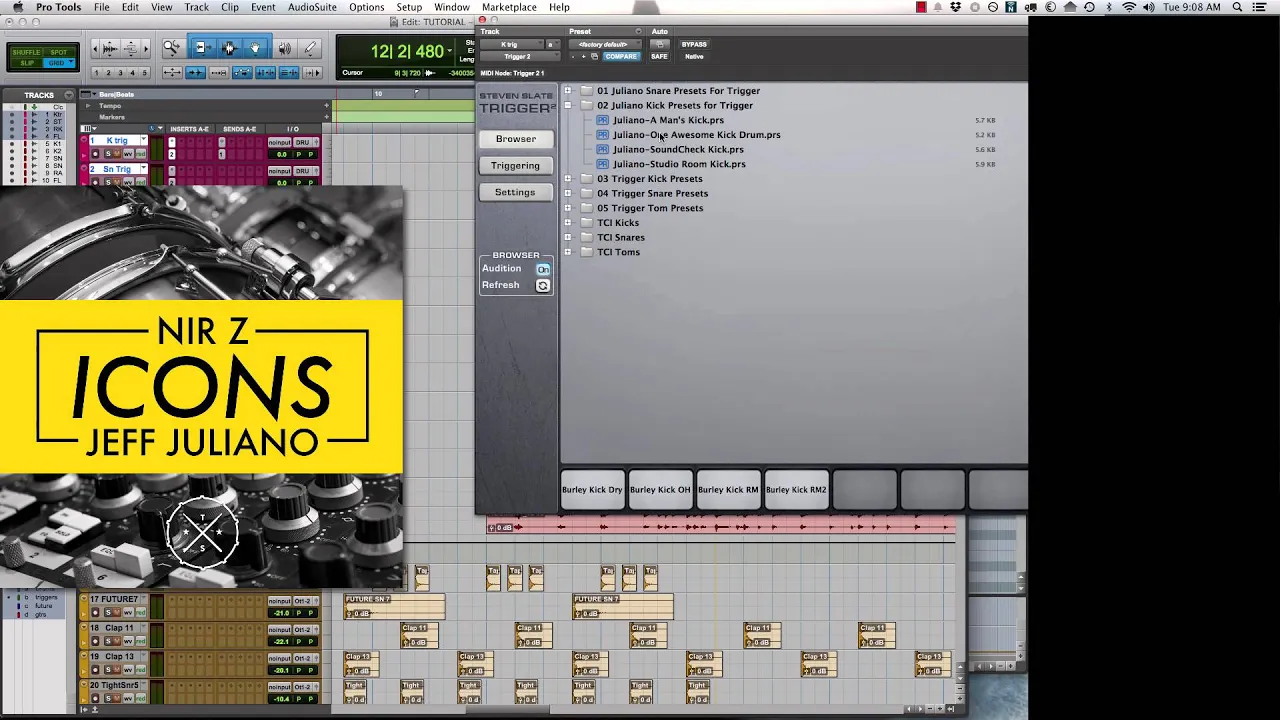Toggle the COMPARE button
Viewport: 1280px width, 720px height.
coord(621,56)
